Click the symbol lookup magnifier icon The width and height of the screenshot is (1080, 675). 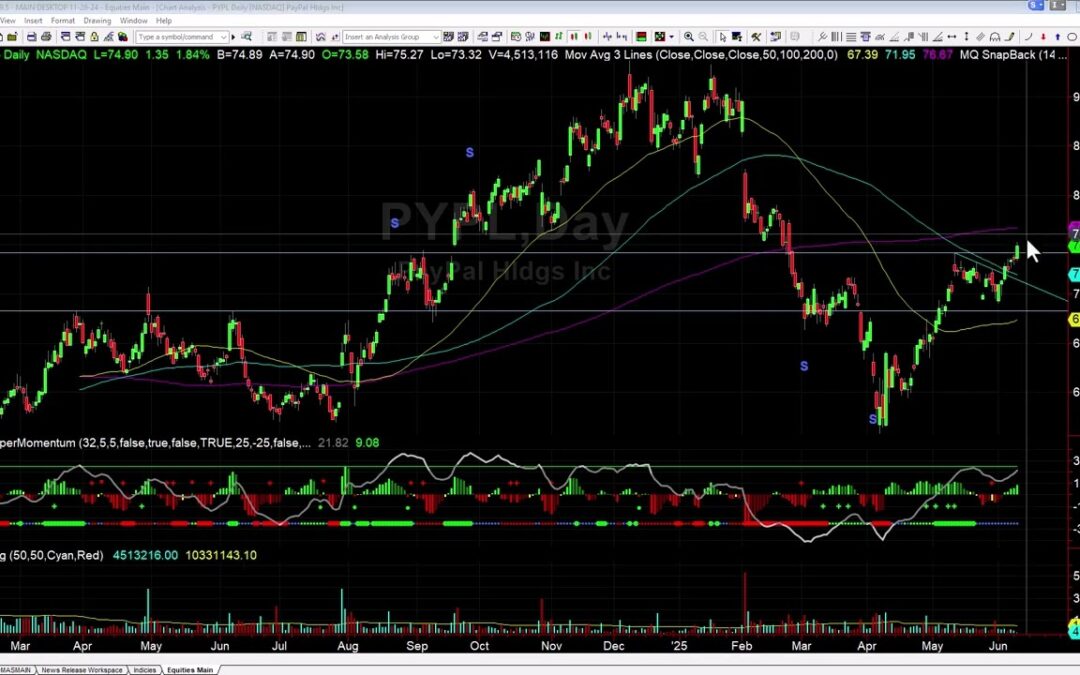pyautogui.click(x=246, y=37)
